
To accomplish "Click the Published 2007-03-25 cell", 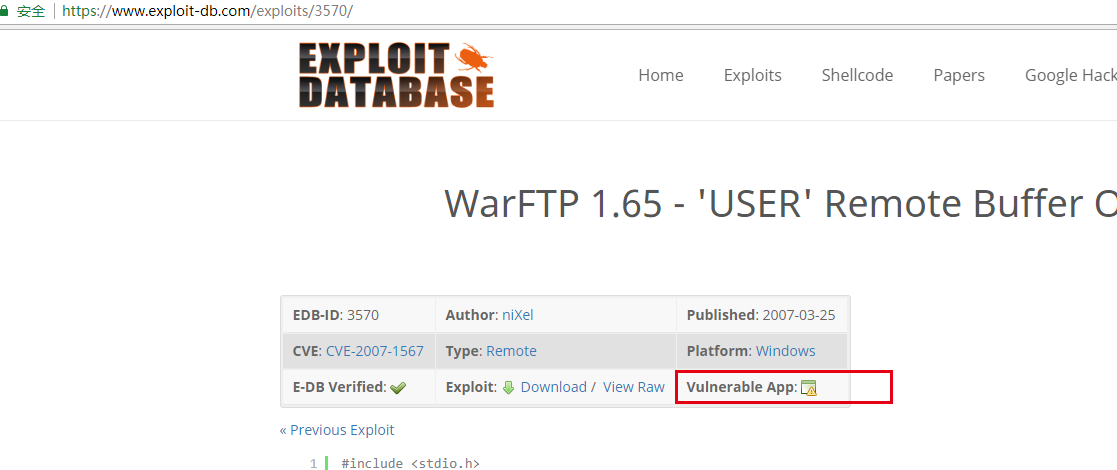I will tap(762, 315).
